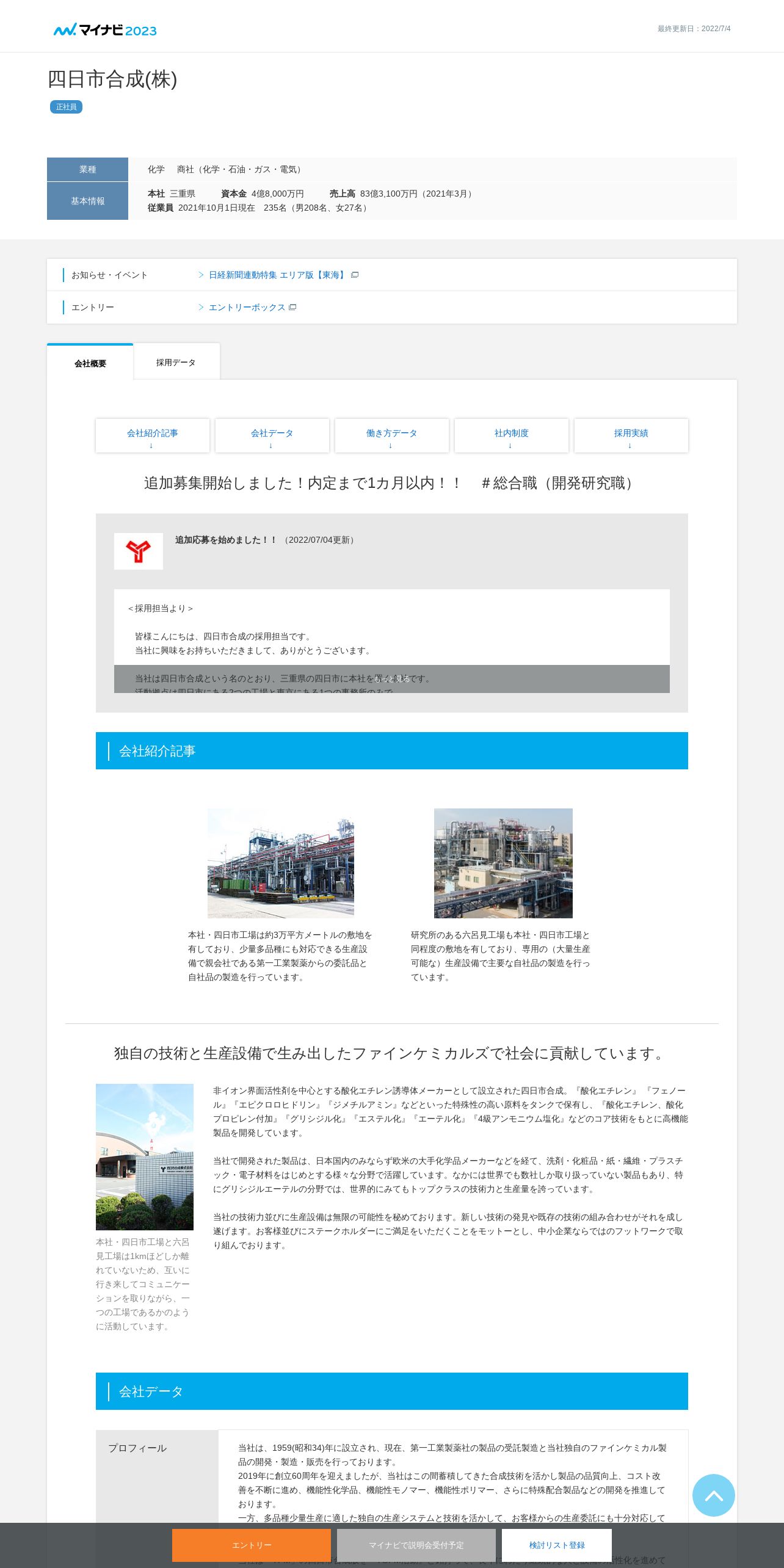Click the ＜採用担当より＞ text
This screenshot has height=1568, width=784.
[161, 608]
